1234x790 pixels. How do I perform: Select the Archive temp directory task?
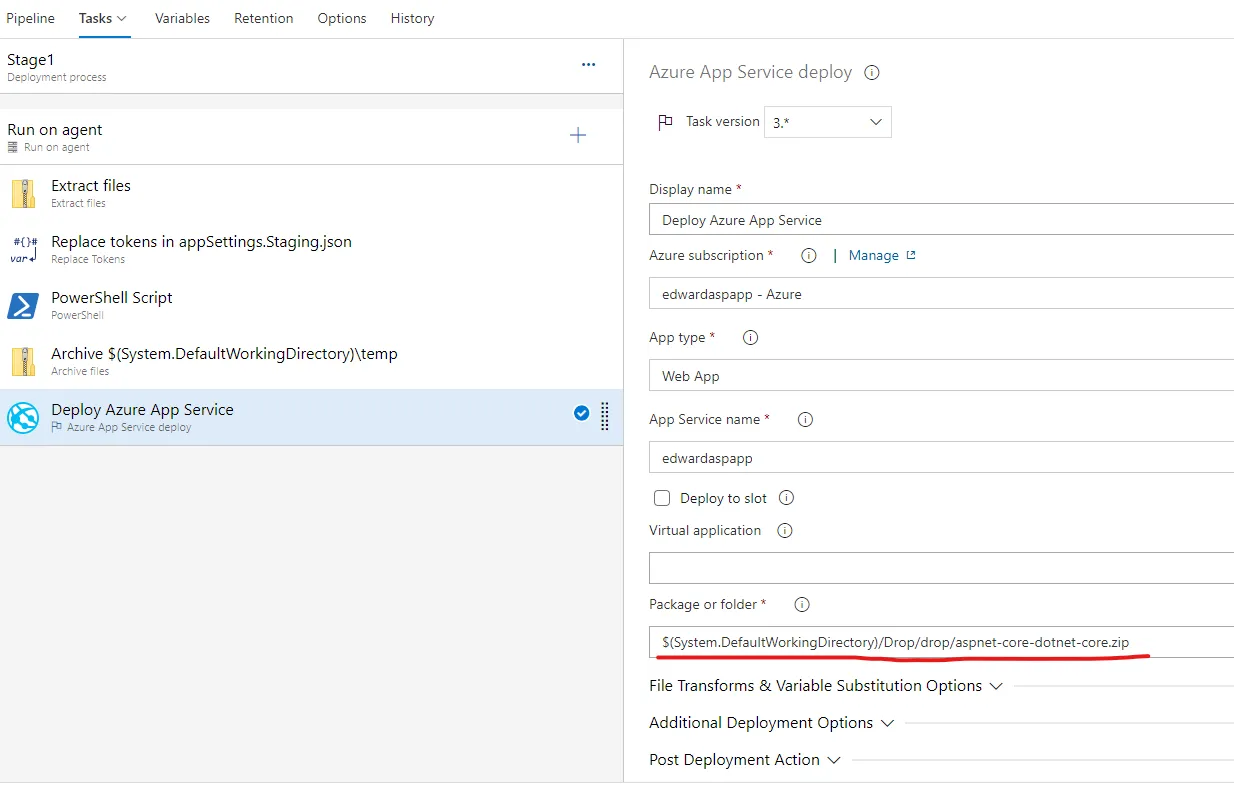[311, 361]
